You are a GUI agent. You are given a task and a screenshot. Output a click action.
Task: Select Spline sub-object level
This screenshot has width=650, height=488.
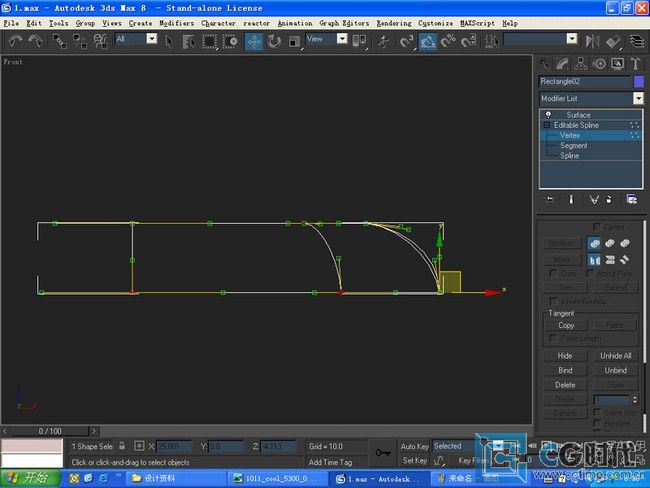569,155
